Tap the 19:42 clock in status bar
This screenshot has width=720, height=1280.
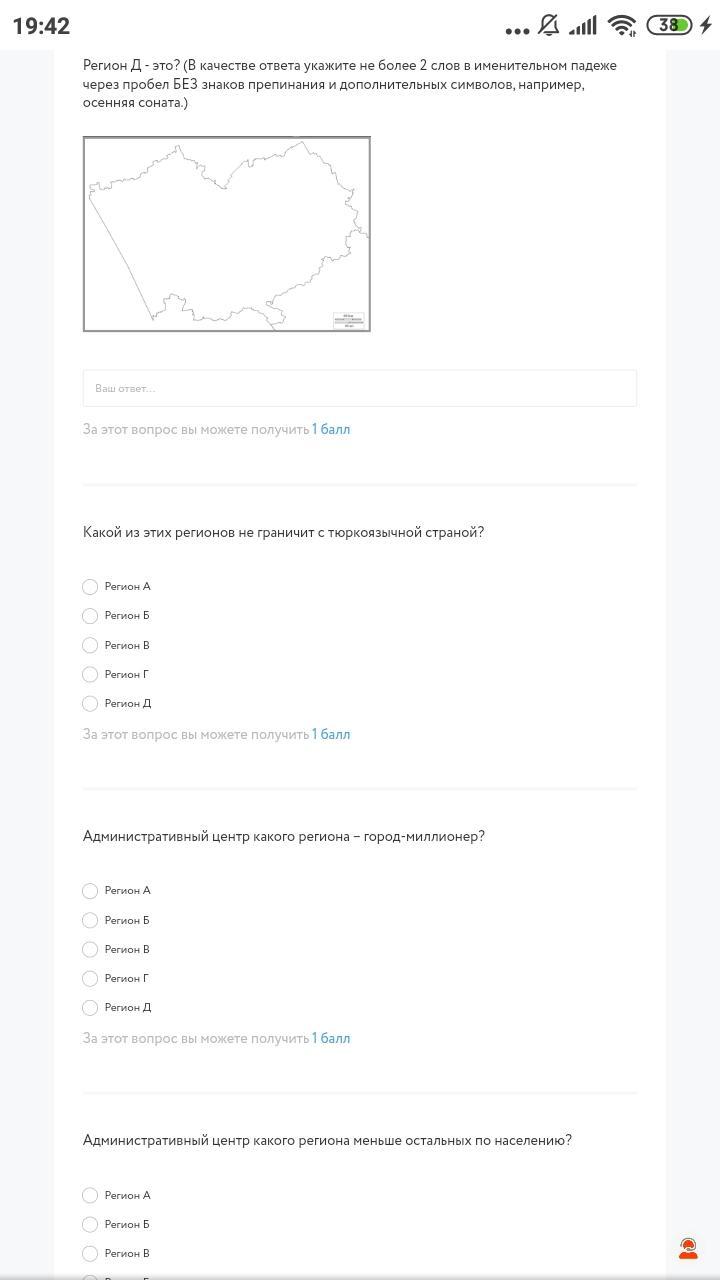pos(42,26)
